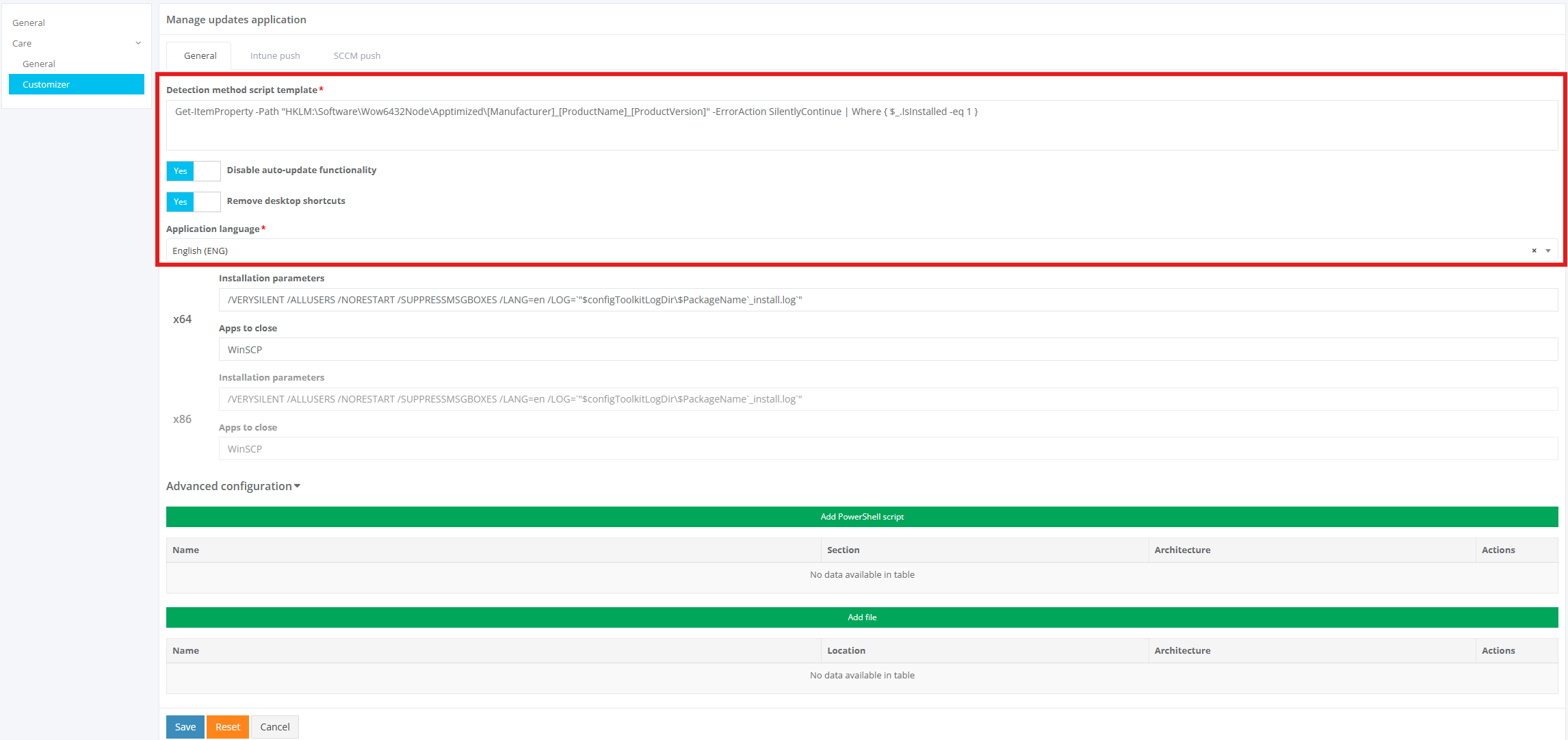Screen dimensions: 1568x740
Task: Clear the English (ENG) language selection
Action: (x=1534, y=251)
